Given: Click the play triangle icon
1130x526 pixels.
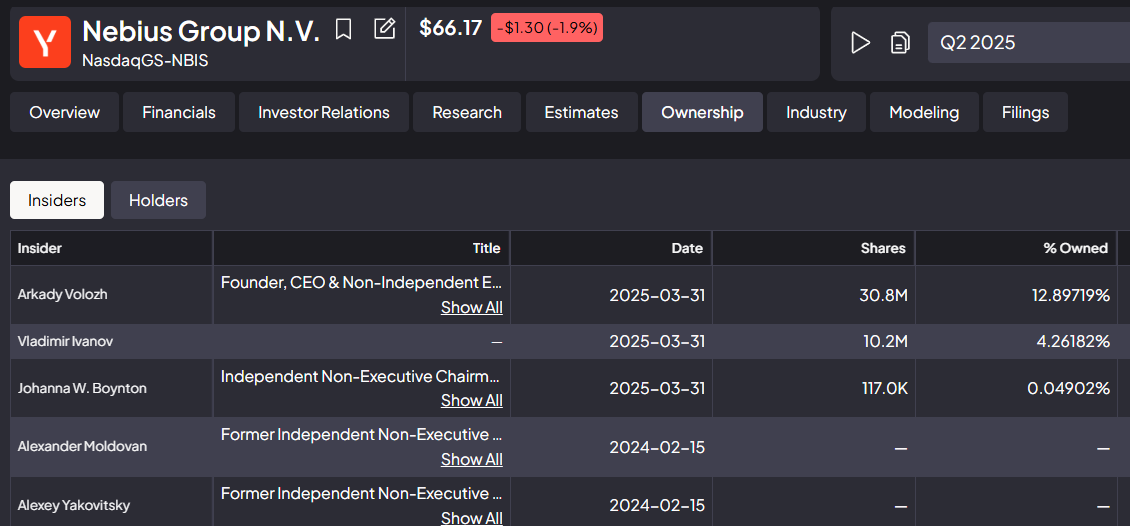Looking at the screenshot, I should [860, 43].
